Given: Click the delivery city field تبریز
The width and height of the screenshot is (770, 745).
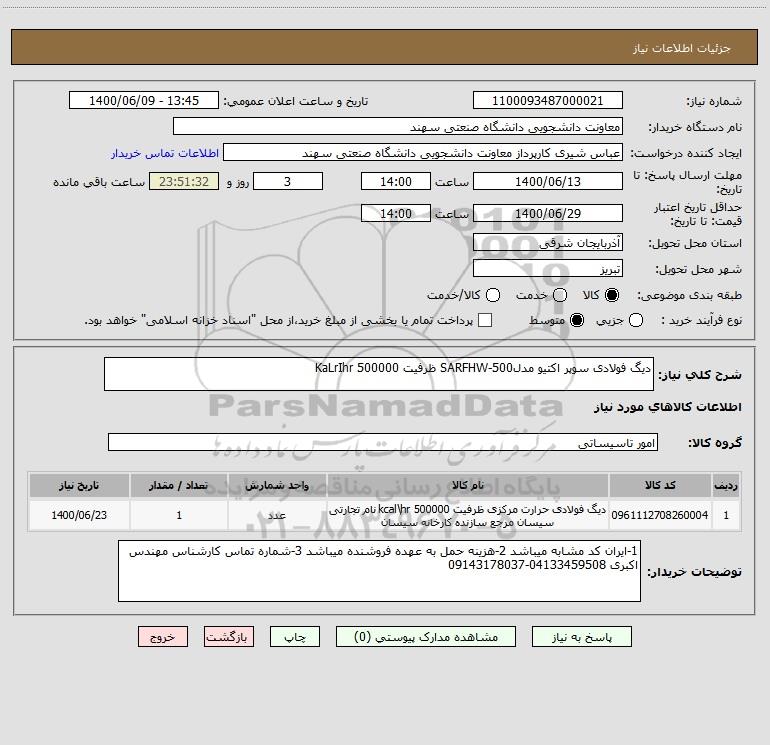Looking at the screenshot, I should pos(548,269).
